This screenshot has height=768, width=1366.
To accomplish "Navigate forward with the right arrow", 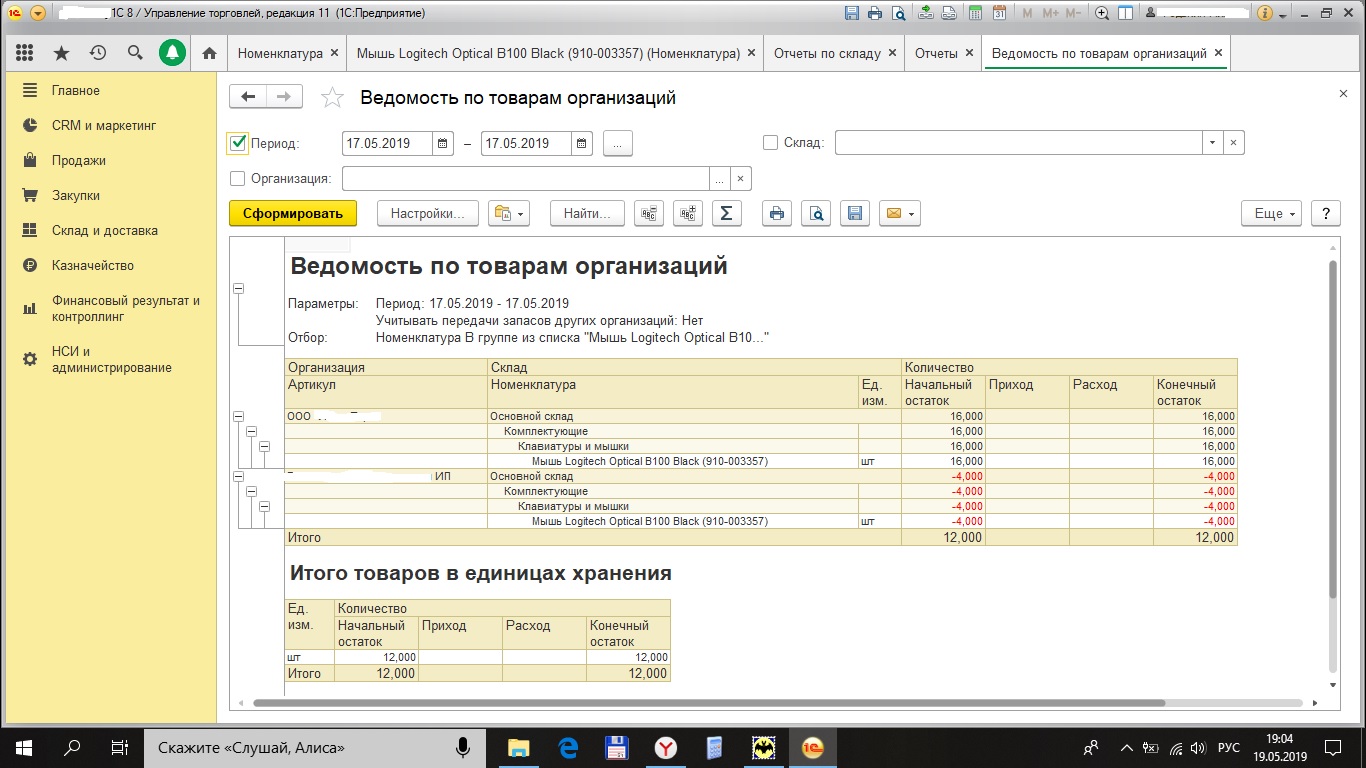I will click(284, 97).
